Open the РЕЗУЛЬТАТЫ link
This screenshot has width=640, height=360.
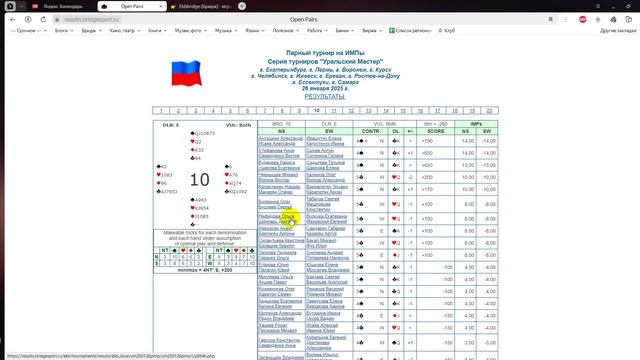coord(325,97)
